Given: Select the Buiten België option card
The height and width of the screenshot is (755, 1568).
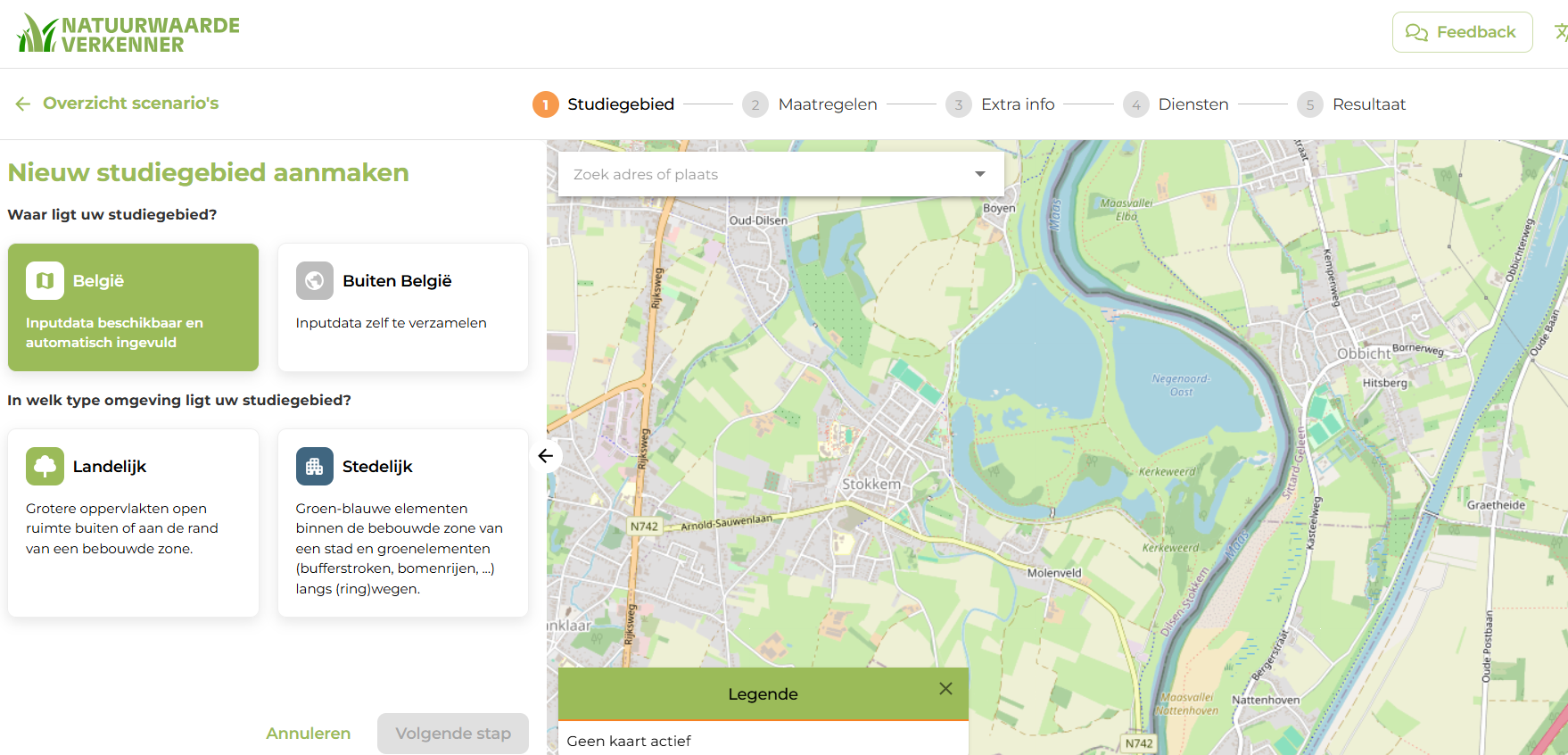Looking at the screenshot, I should click(x=403, y=308).
